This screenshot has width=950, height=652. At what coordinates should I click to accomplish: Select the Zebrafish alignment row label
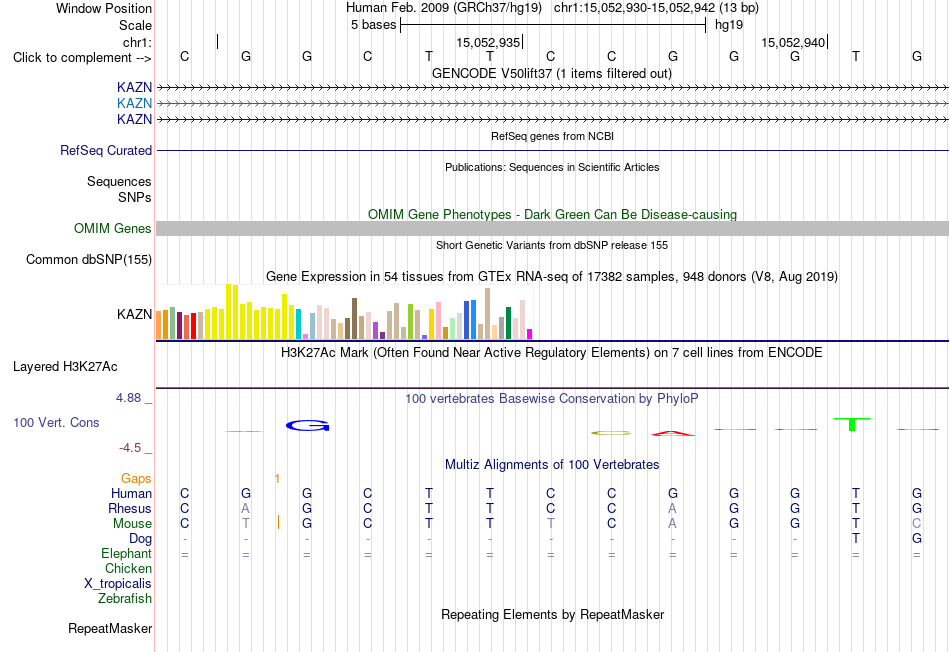pyautogui.click(x=125, y=599)
